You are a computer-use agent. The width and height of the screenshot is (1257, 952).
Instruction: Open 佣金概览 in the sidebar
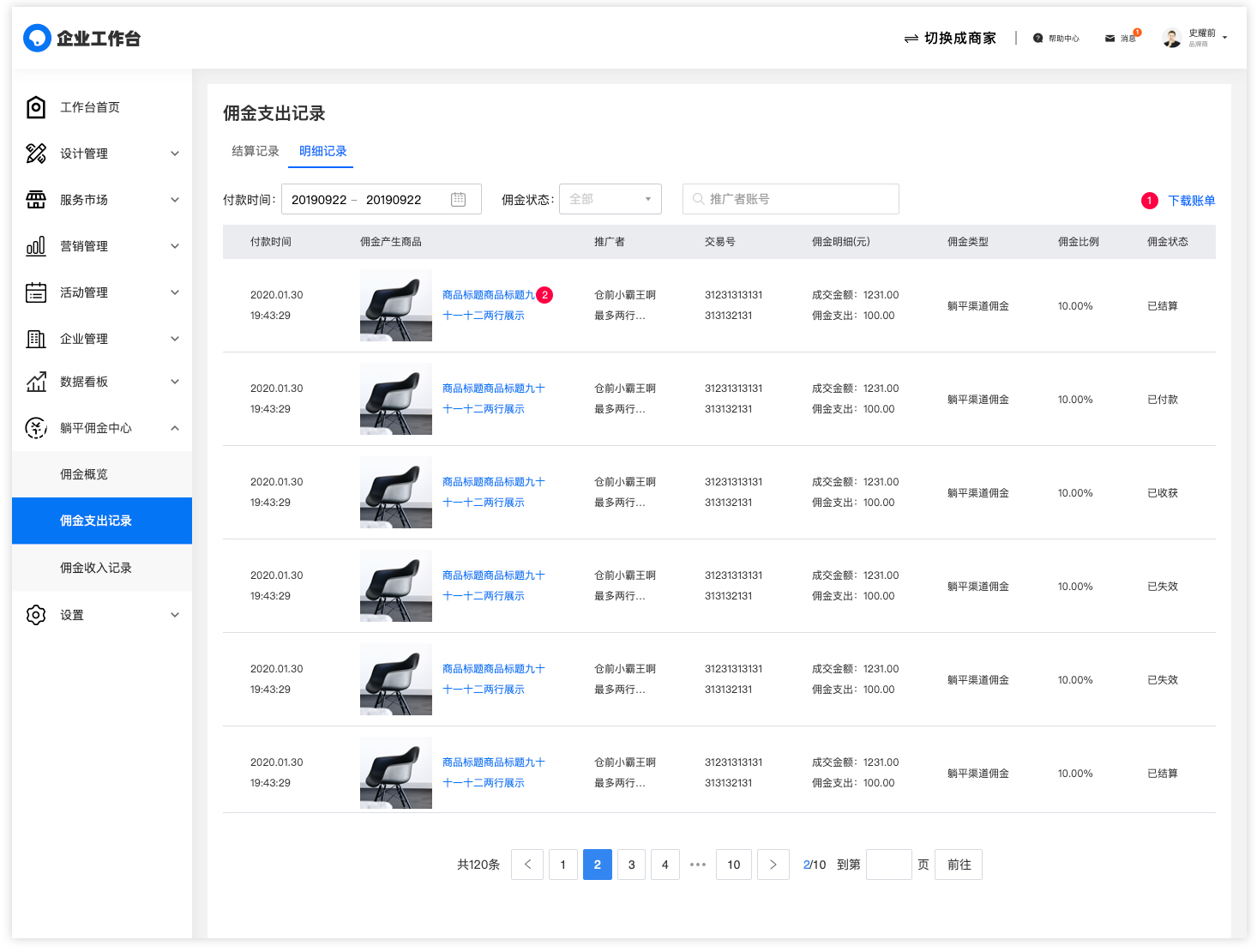click(102, 474)
